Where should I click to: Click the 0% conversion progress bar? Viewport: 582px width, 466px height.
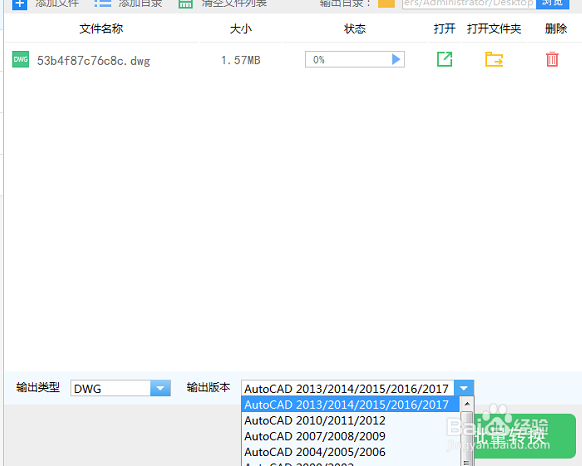coord(355,59)
